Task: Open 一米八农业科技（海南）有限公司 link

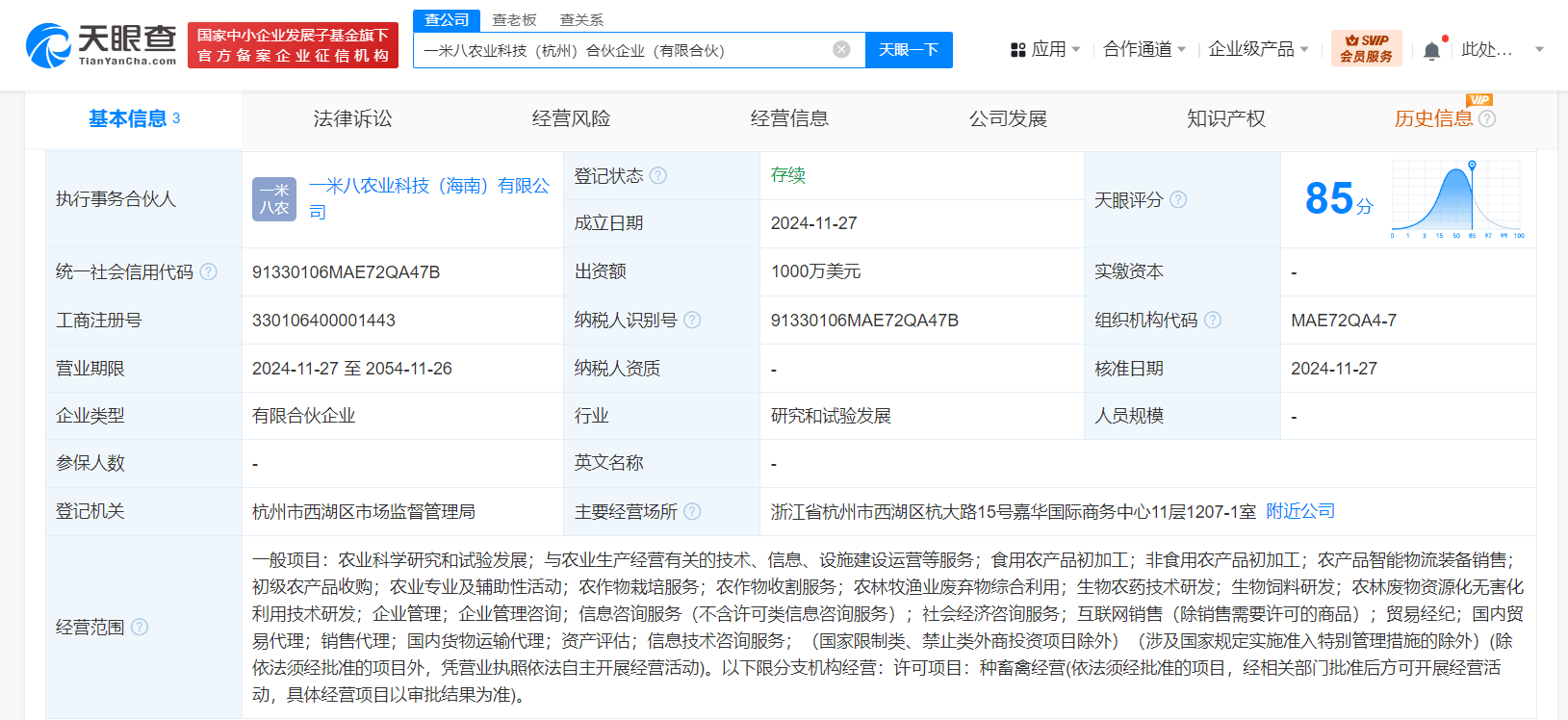Action: click(x=429, y=198)
